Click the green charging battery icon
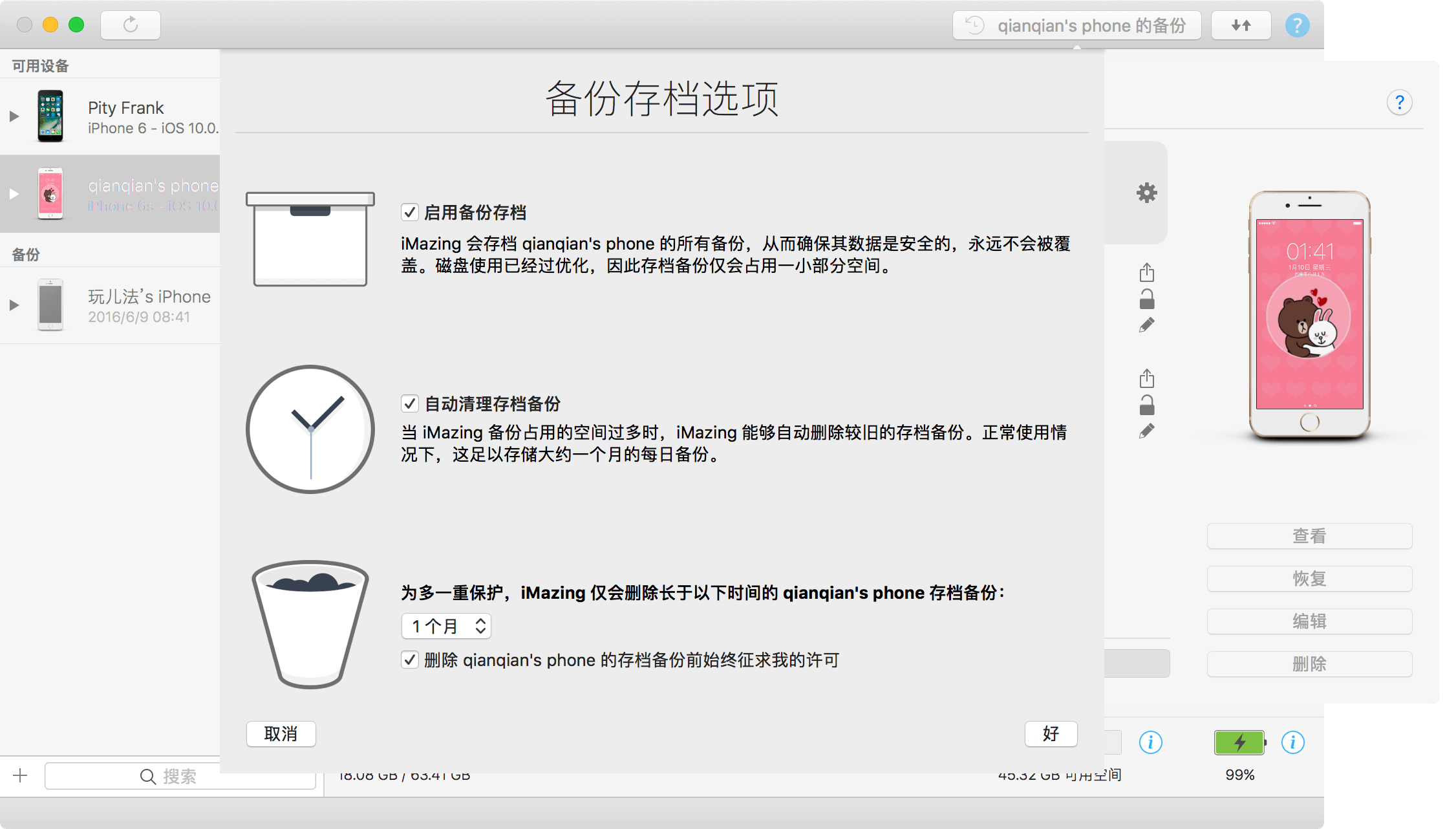The height and width of the screenshot is (829, 1456). coord(1240,742)
